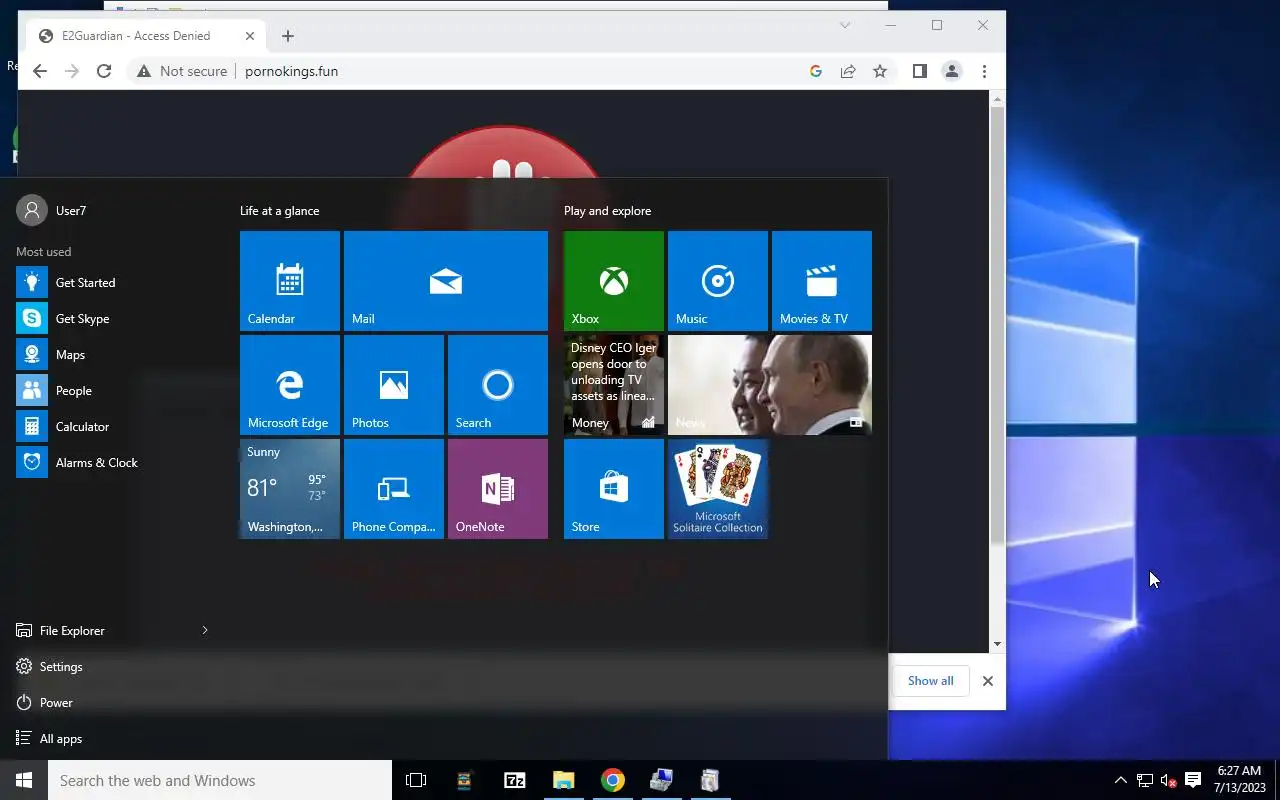Open the Music tile
Viewport: 1280px width, 800px height.
pos(718,281)
